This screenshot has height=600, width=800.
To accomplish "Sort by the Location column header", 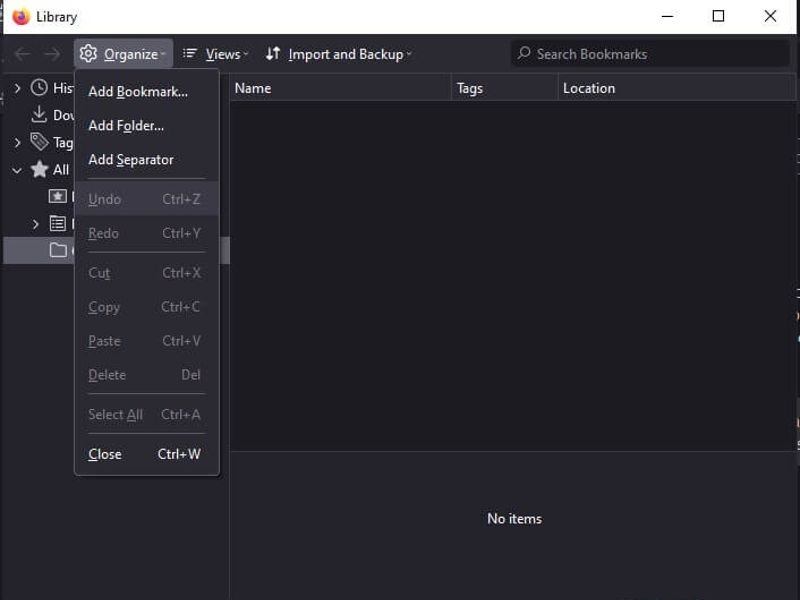I will pos(677,88).
